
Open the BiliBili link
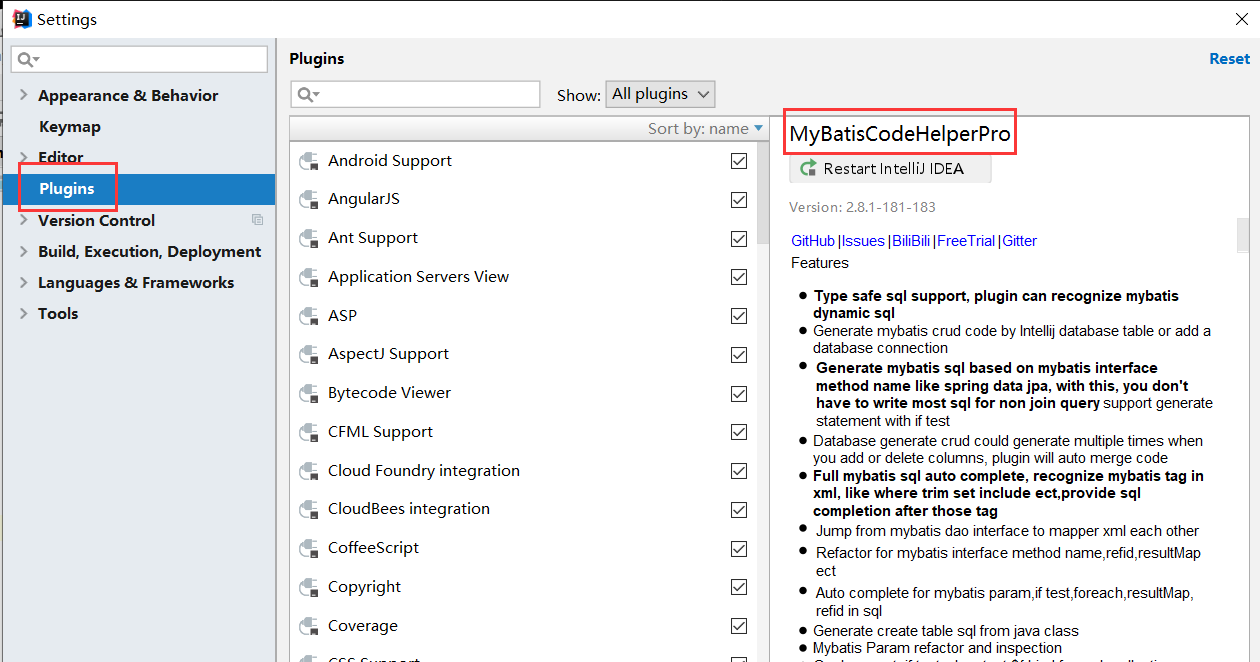911,241
